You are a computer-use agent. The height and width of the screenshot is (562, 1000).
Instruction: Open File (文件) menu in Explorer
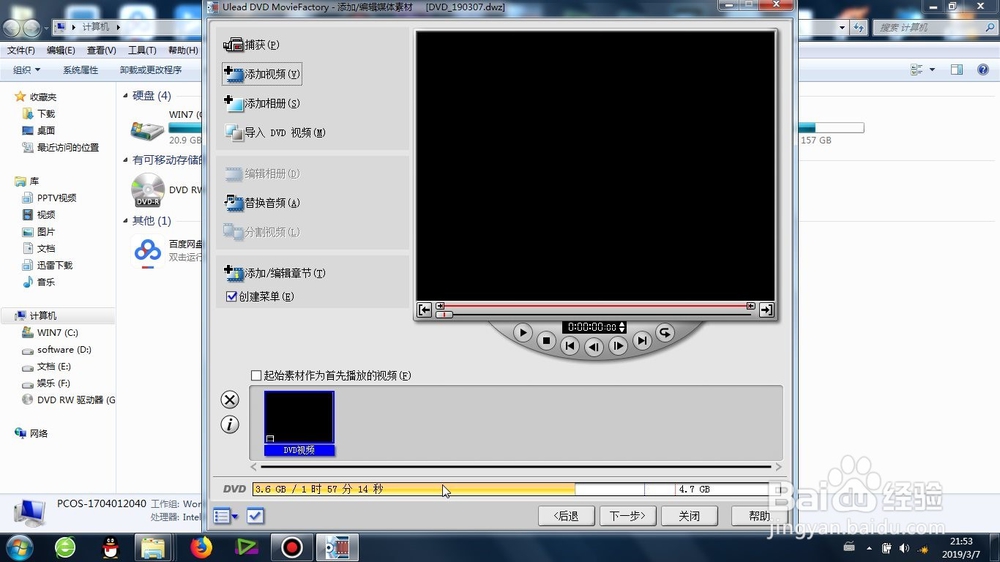pos(21,50)
